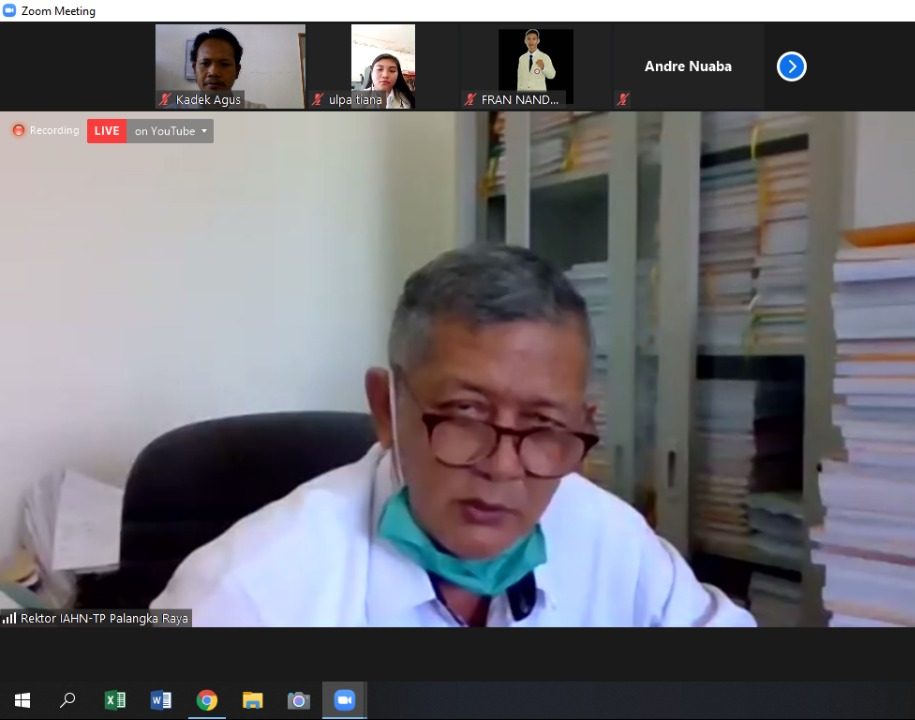Screen dimensions: 915x720
Task: Click the Windows Search icon in the taskbar
Action: click(68, 700)
